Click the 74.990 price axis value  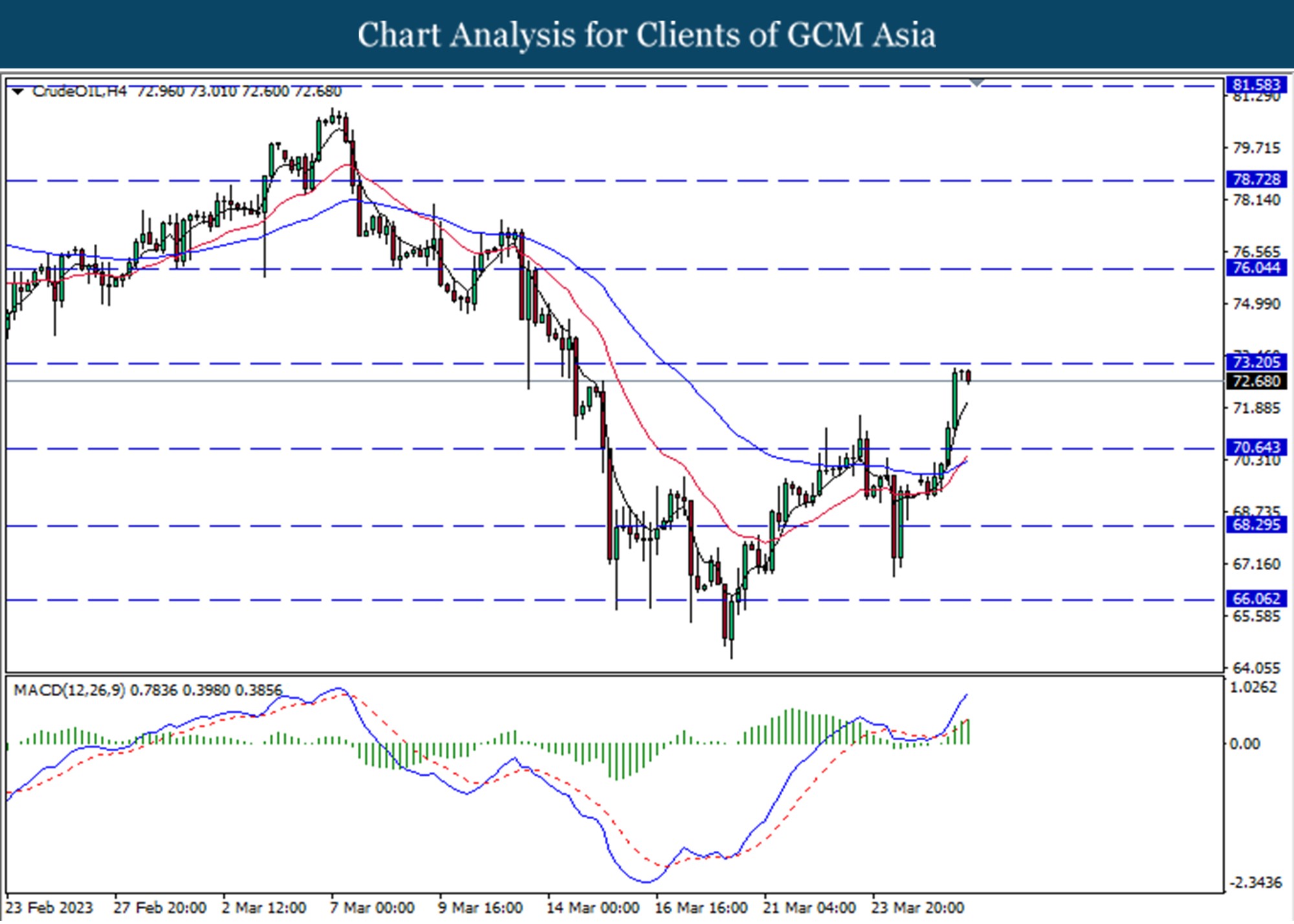1256,304
